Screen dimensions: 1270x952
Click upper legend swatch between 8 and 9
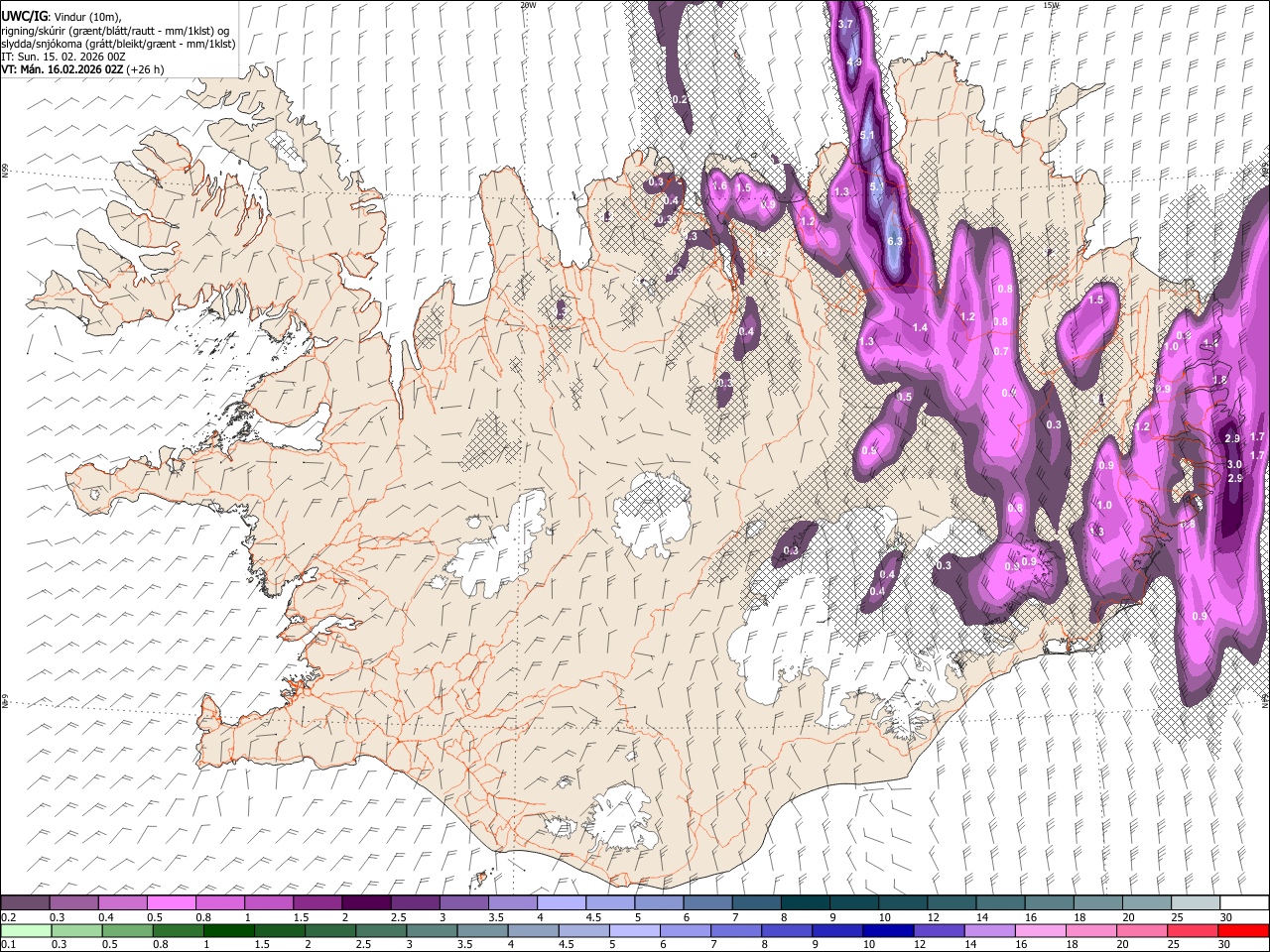(x=806, y=903)
